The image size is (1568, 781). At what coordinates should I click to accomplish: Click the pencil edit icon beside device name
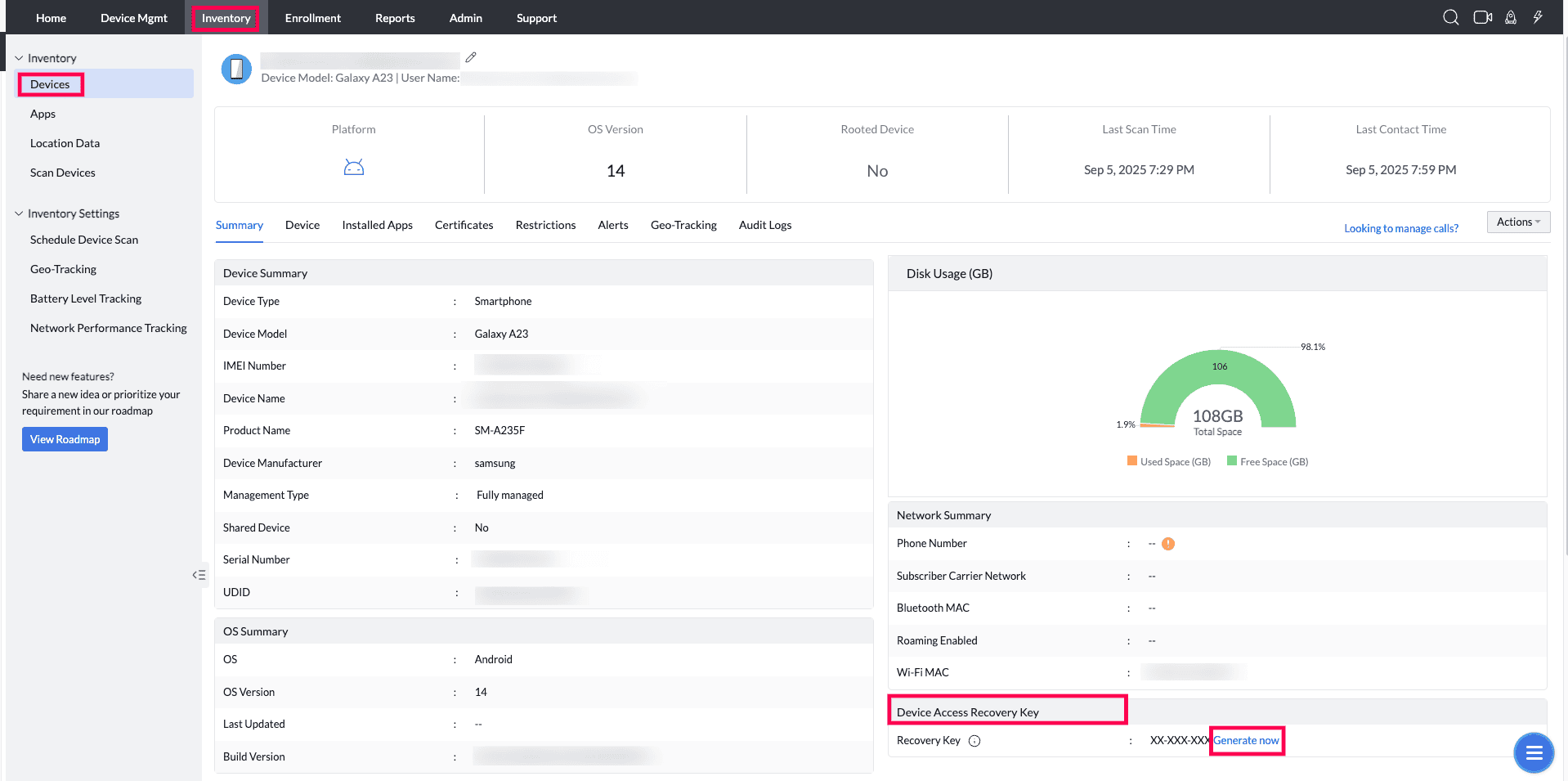pyautogui.click(x=471, y=57)
